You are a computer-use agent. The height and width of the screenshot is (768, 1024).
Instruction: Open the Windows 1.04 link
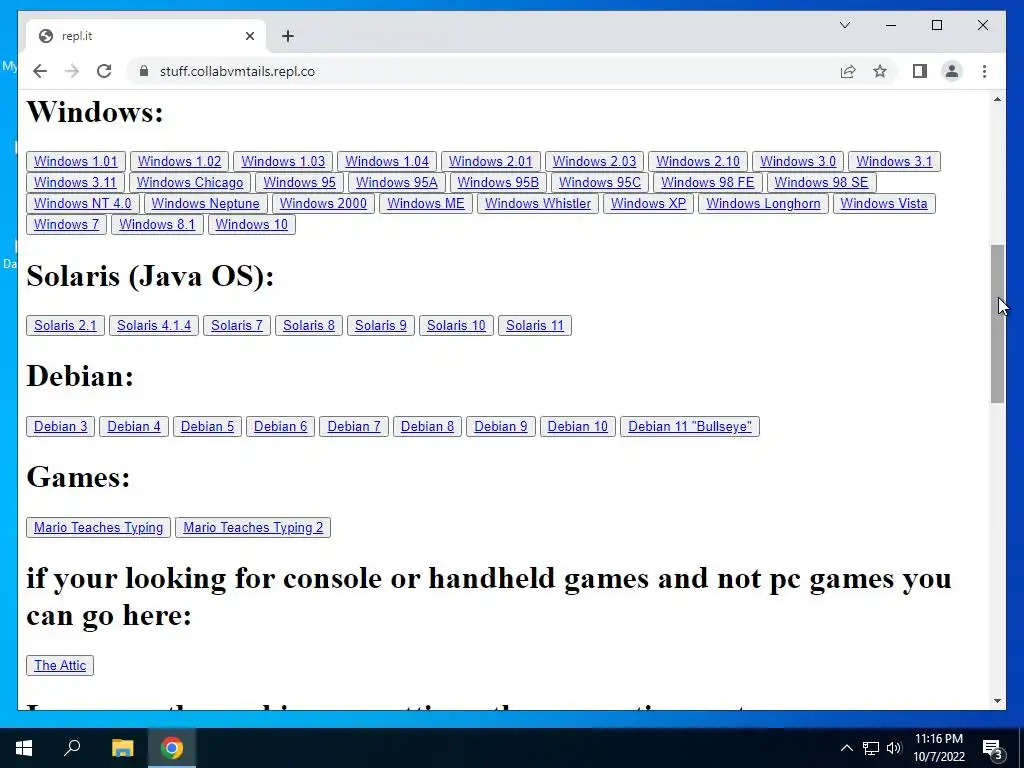[x=387, y=161]
